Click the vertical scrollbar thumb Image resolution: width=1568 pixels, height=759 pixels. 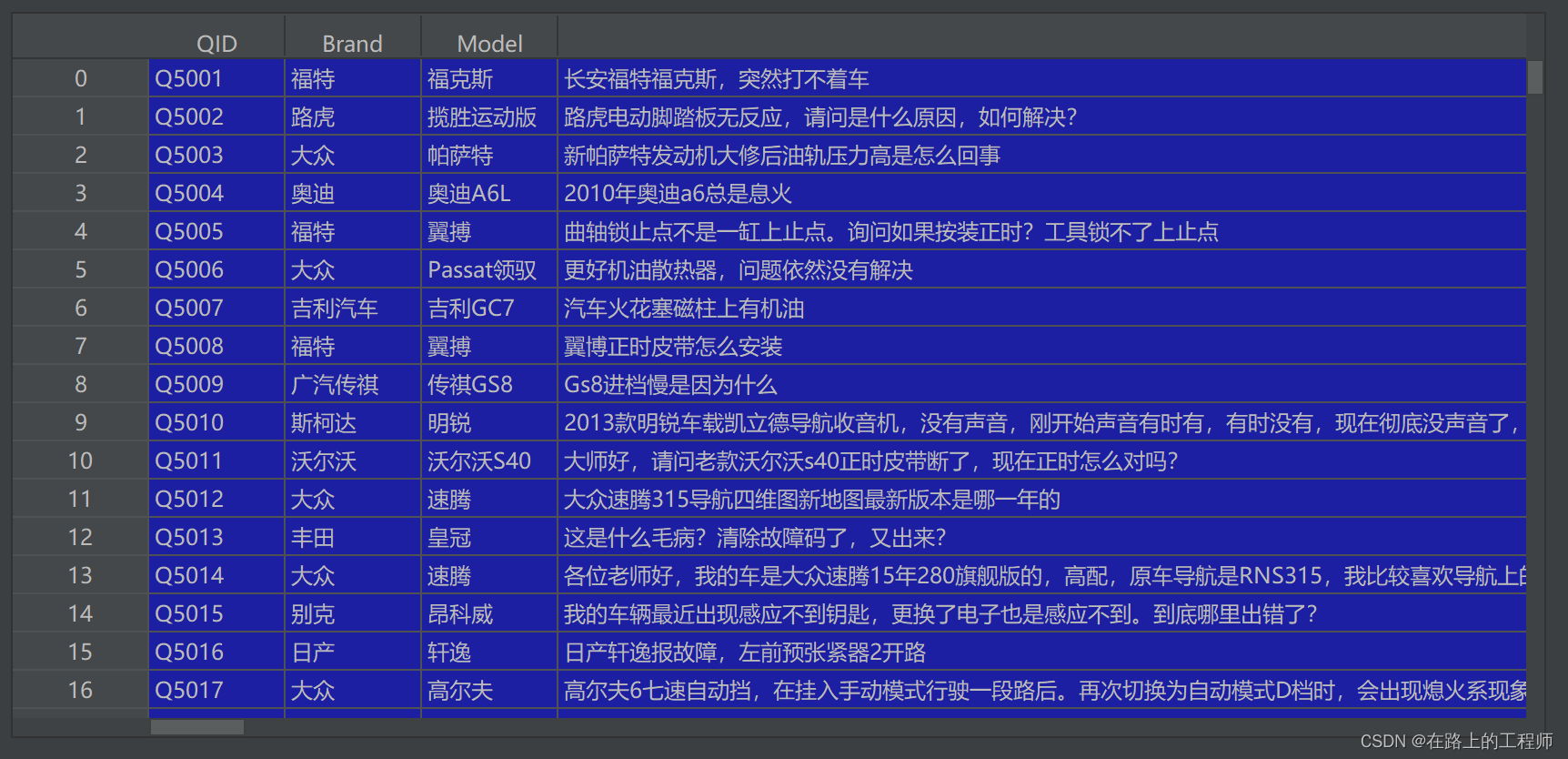point(1535,77)
